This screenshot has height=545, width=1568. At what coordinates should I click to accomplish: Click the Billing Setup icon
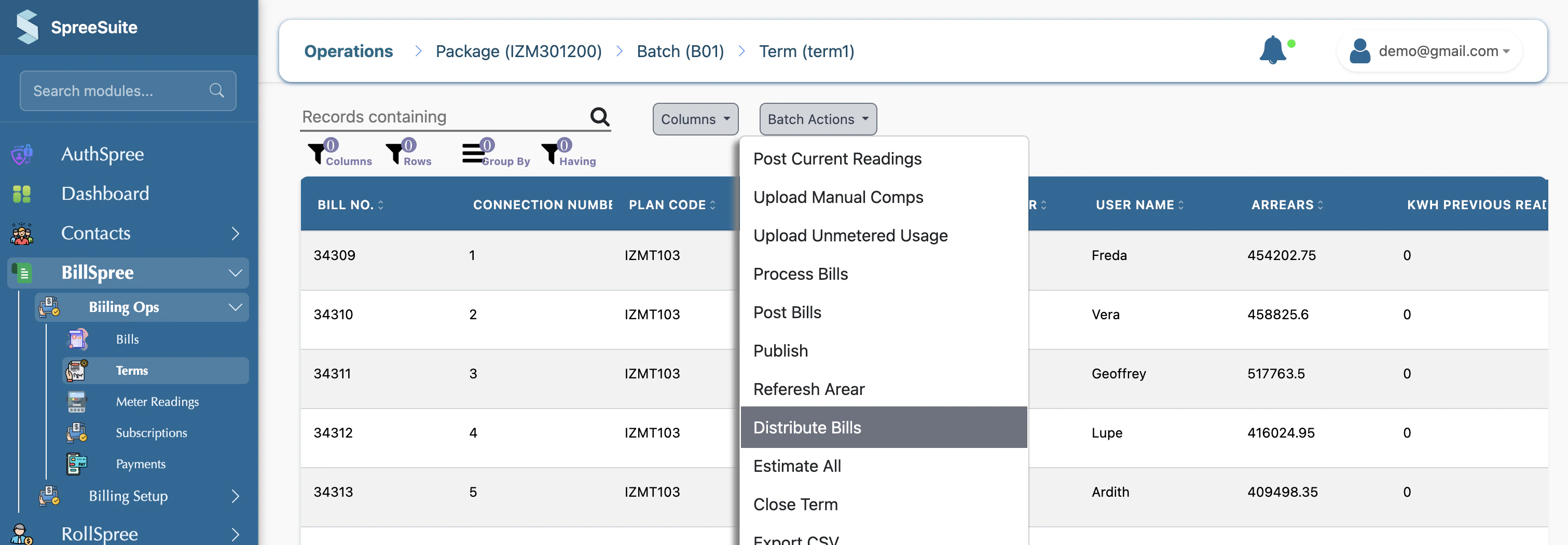tap(49, 496)
